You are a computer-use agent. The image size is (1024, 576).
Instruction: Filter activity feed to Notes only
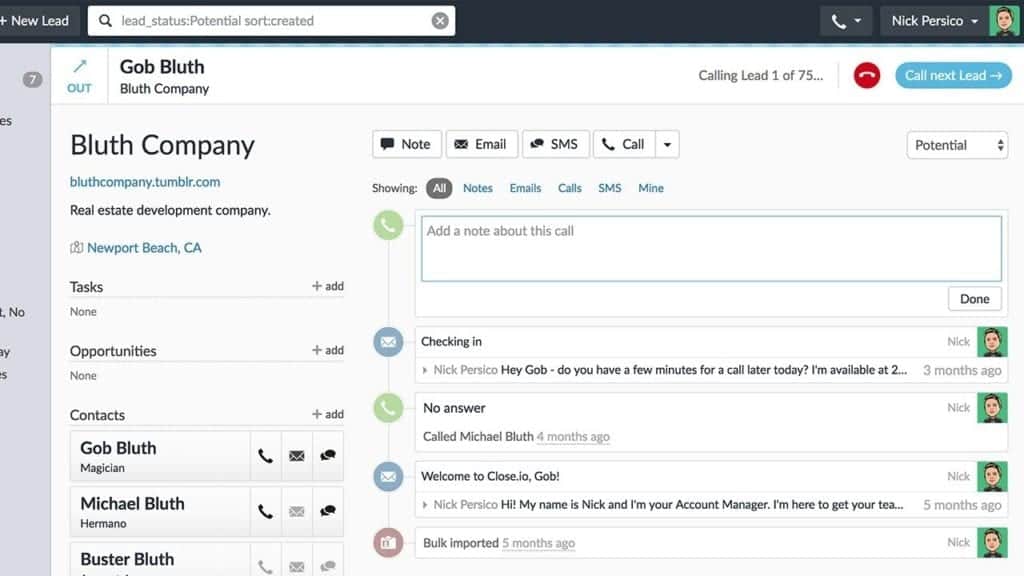[x=477, y=188]
